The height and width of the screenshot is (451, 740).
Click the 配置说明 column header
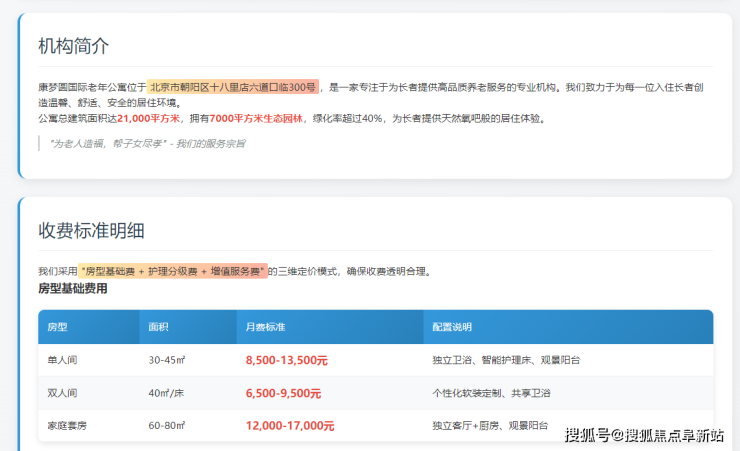coord(452,327)
